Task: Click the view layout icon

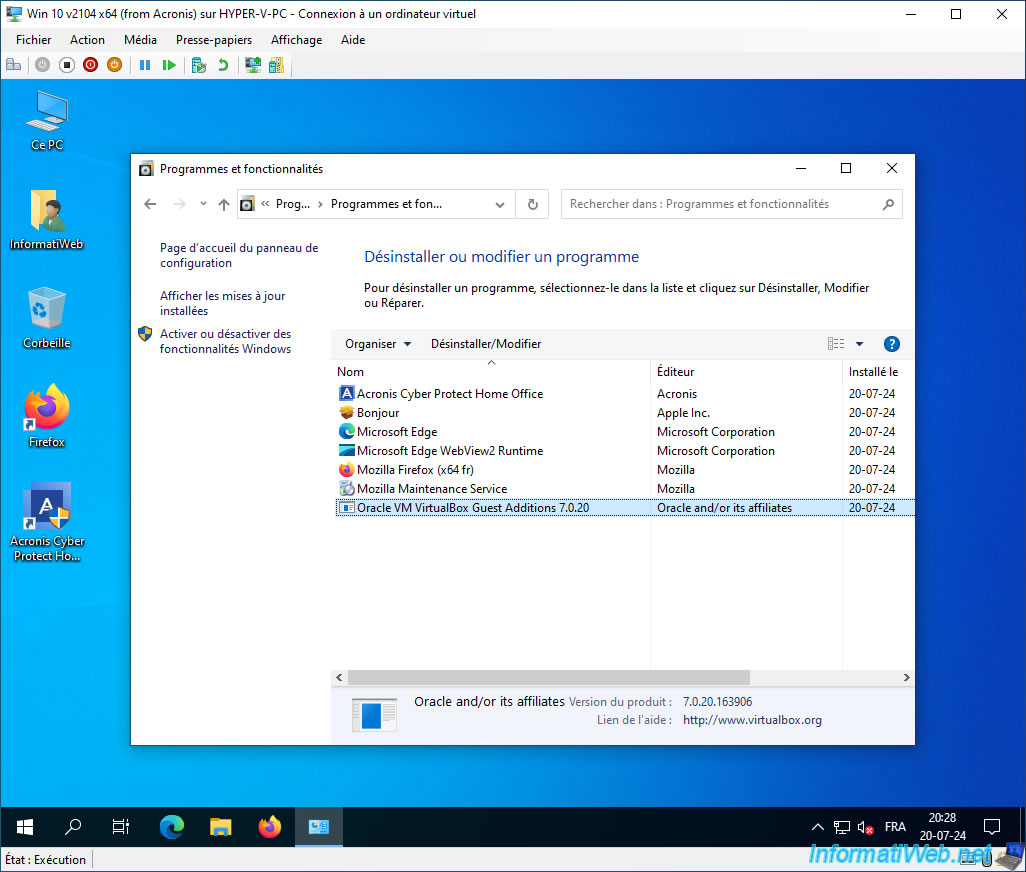Action: (836, 344)
